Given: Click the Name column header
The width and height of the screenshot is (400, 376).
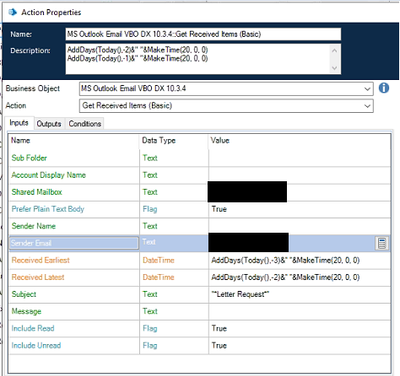Looking at the screenshot, I should click(20, 140).
